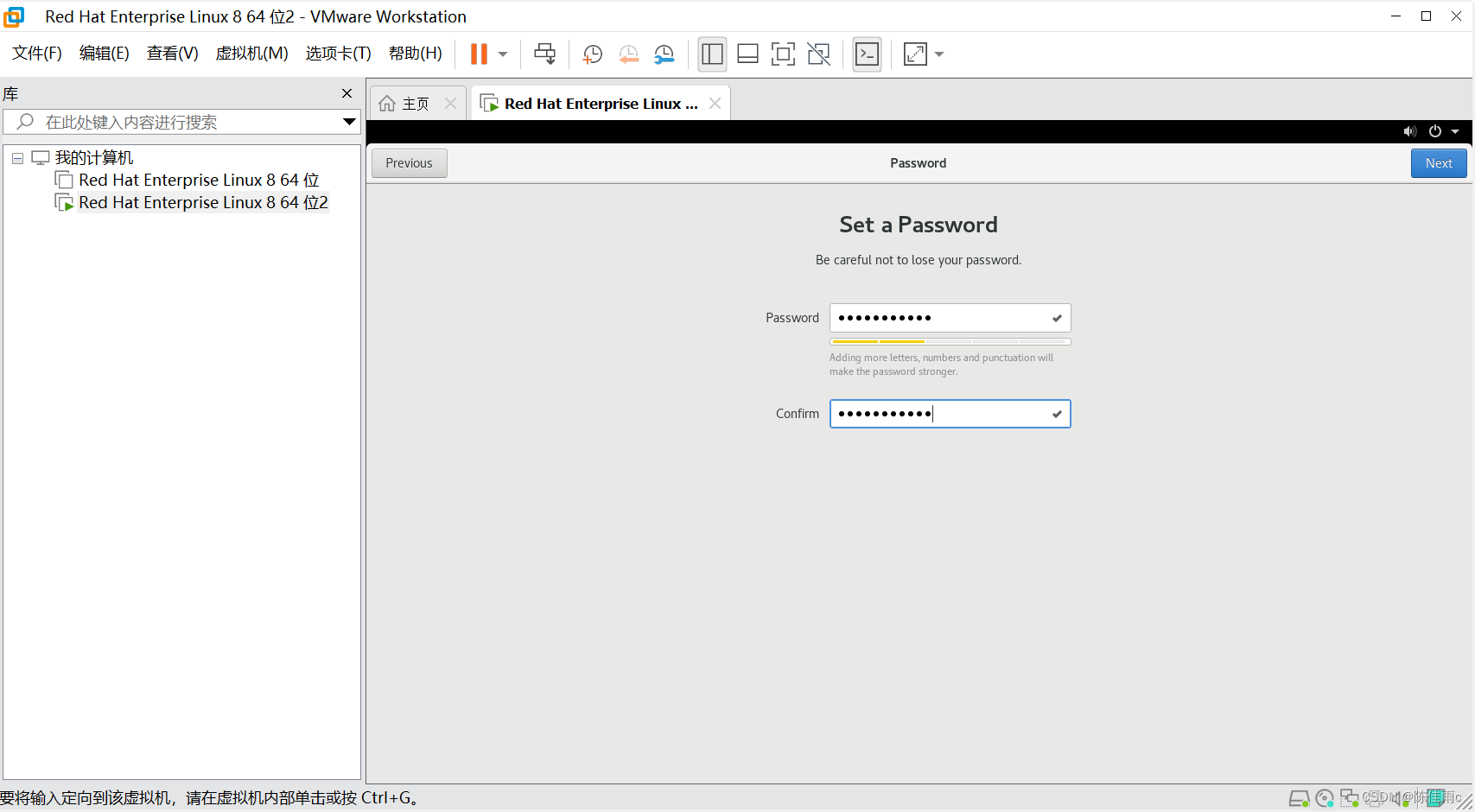This screenshot has height=812, width=1475.
Task: Open the 虚拟机(M) menu
Action: [x=251, y=54]
